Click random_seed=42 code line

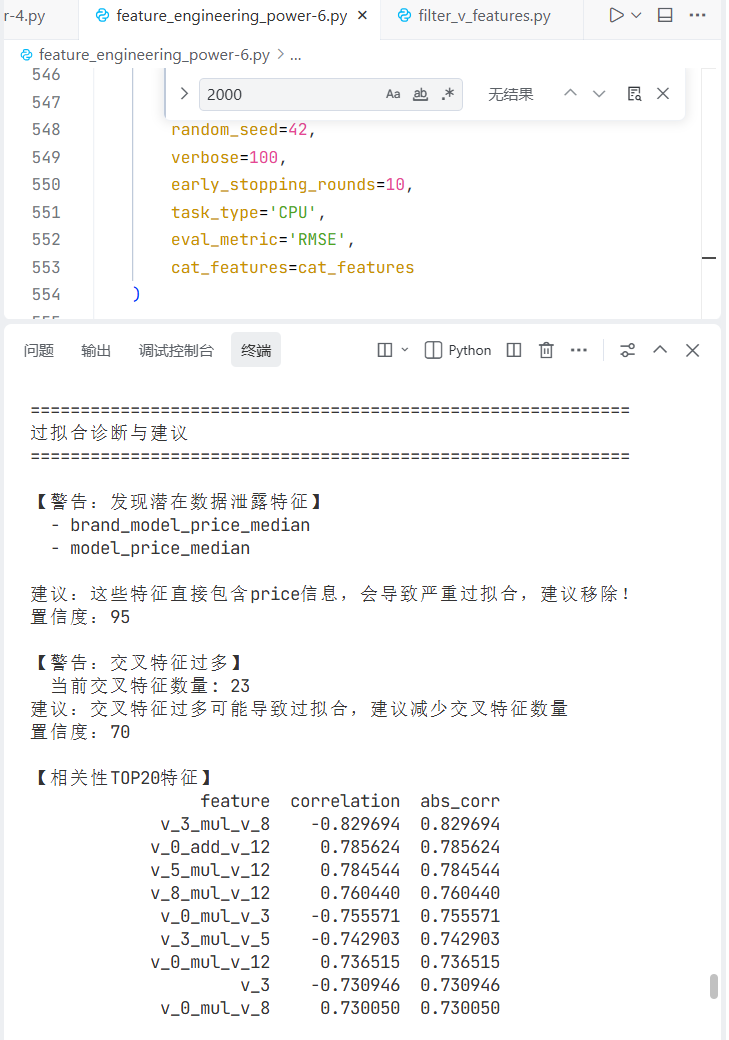pyautogui.click(x=243, y=129)
